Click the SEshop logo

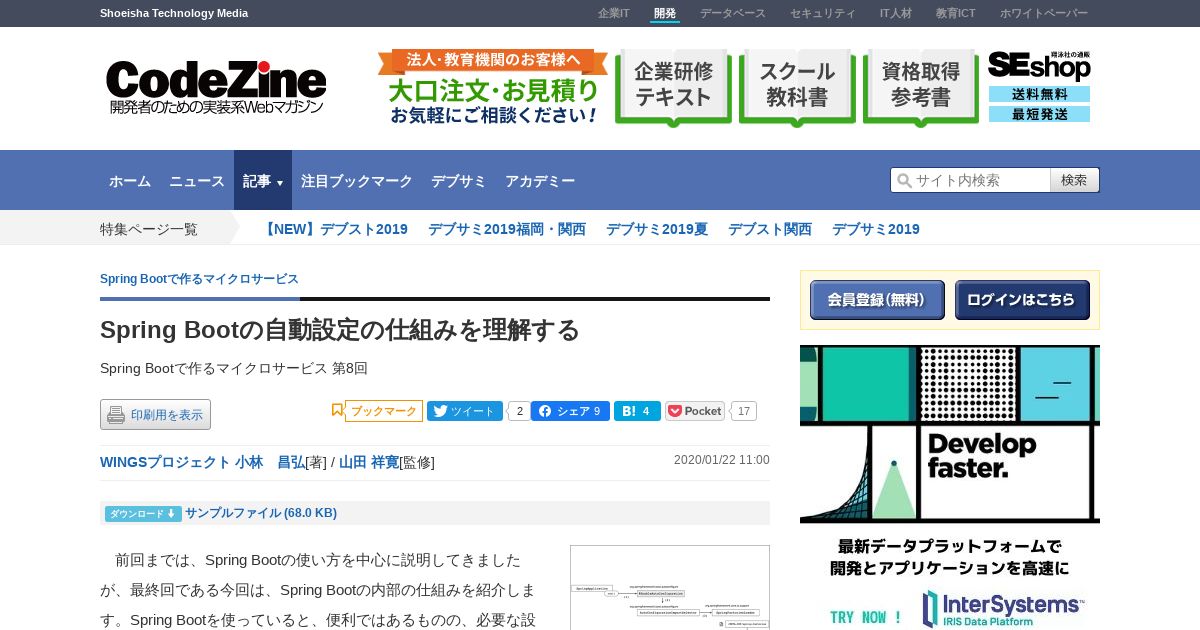tap(1039, 66)
